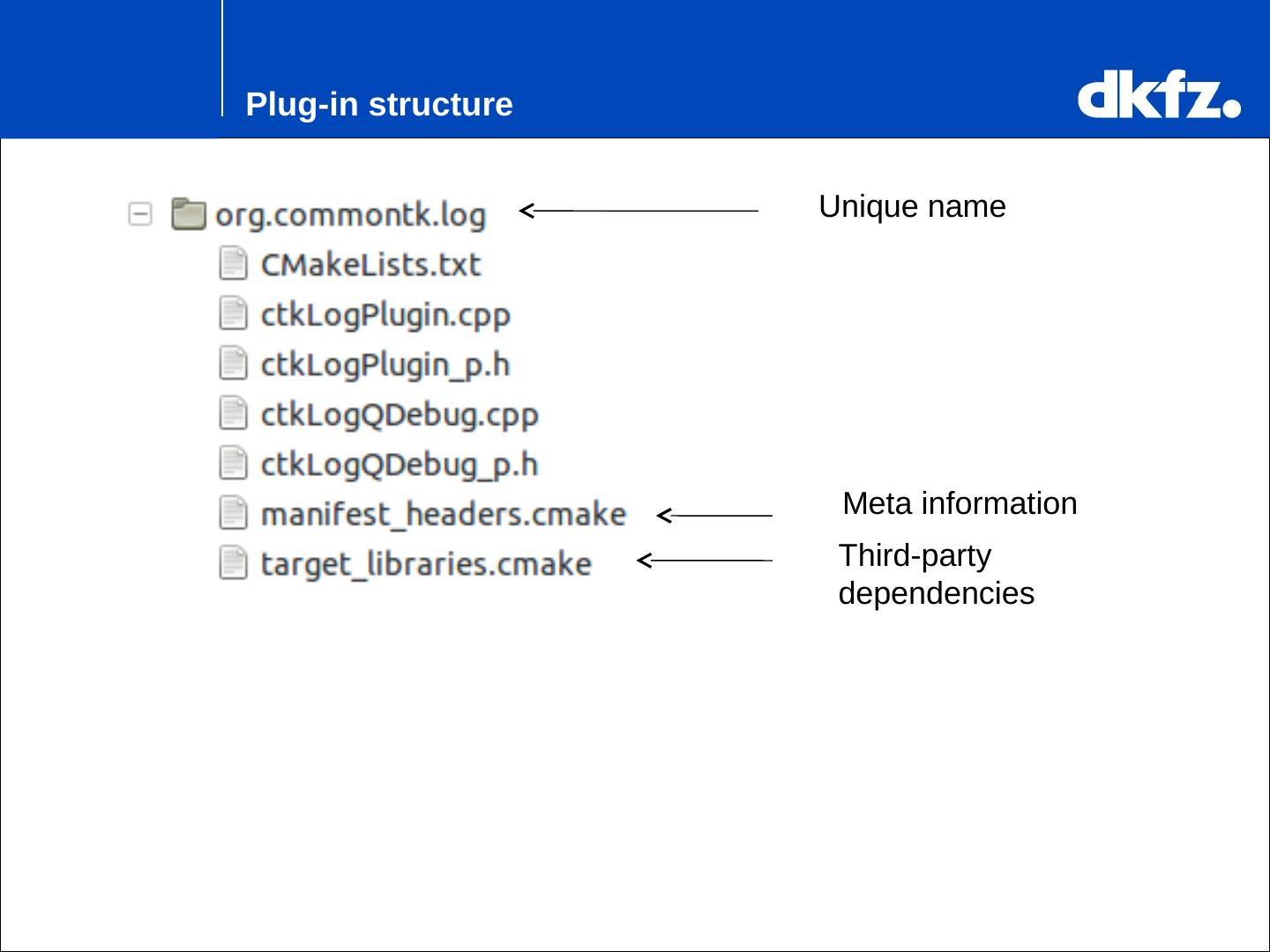Click the org.commontk.log folder icon

coord(188,214)
